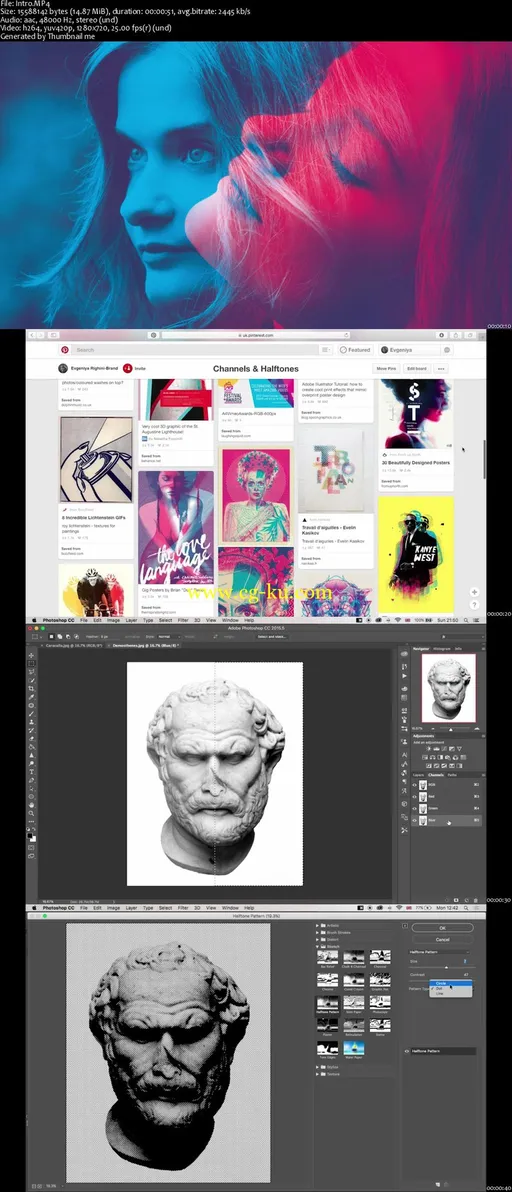512x1192 pixels.
Task: Choose the Water Paper filter thumbnail
Action: (354, 1048)
